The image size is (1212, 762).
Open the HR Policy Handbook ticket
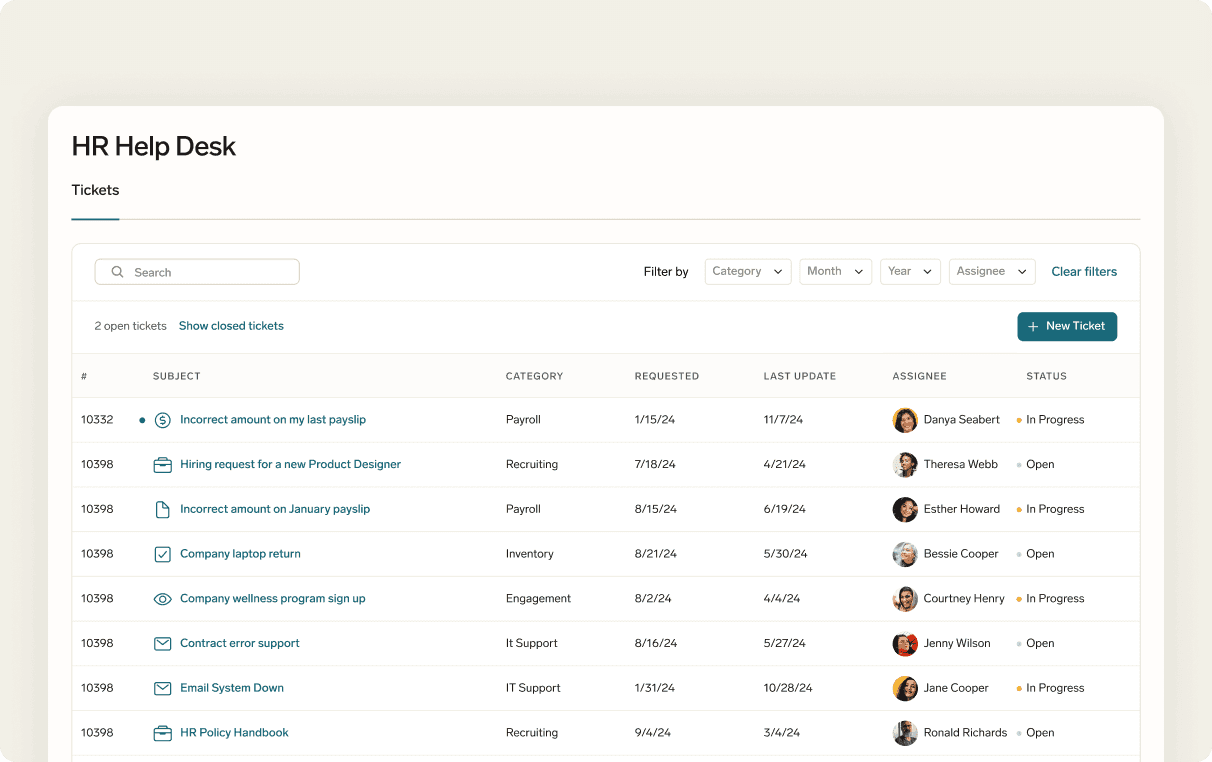pyautogui.click(x=234, y=733)
